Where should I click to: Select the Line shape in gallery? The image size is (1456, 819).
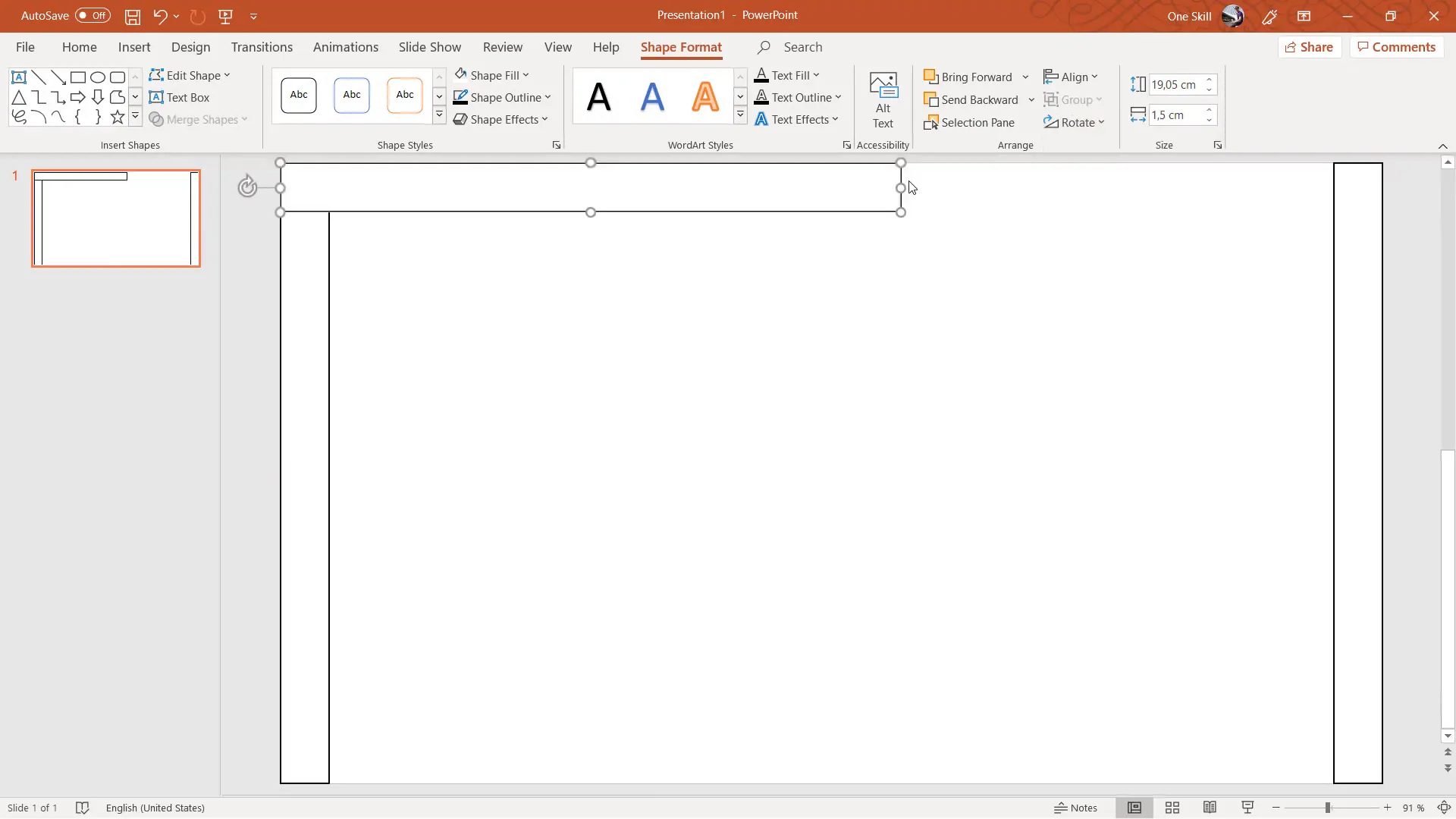tap(39, 77)
